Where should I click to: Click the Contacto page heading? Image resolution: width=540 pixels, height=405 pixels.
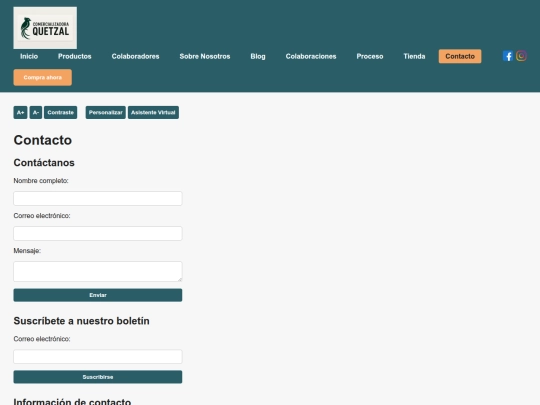point(43,140)
